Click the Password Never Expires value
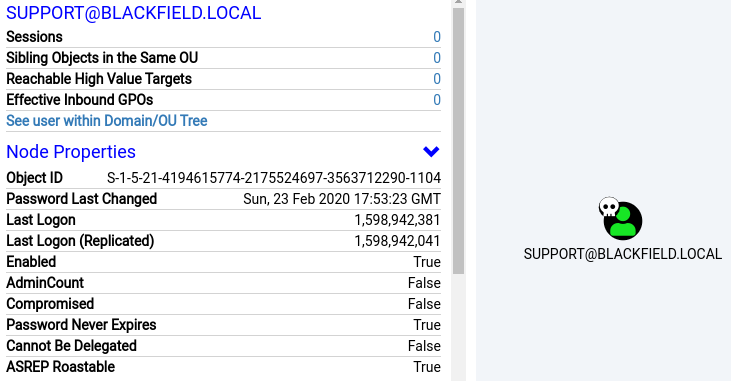 (x=427, y=325)
